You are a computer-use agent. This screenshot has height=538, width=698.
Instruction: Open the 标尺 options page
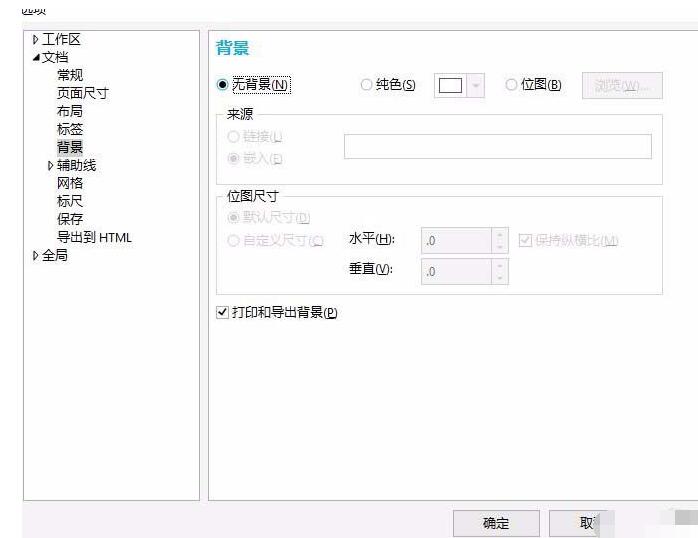[70, 201]
